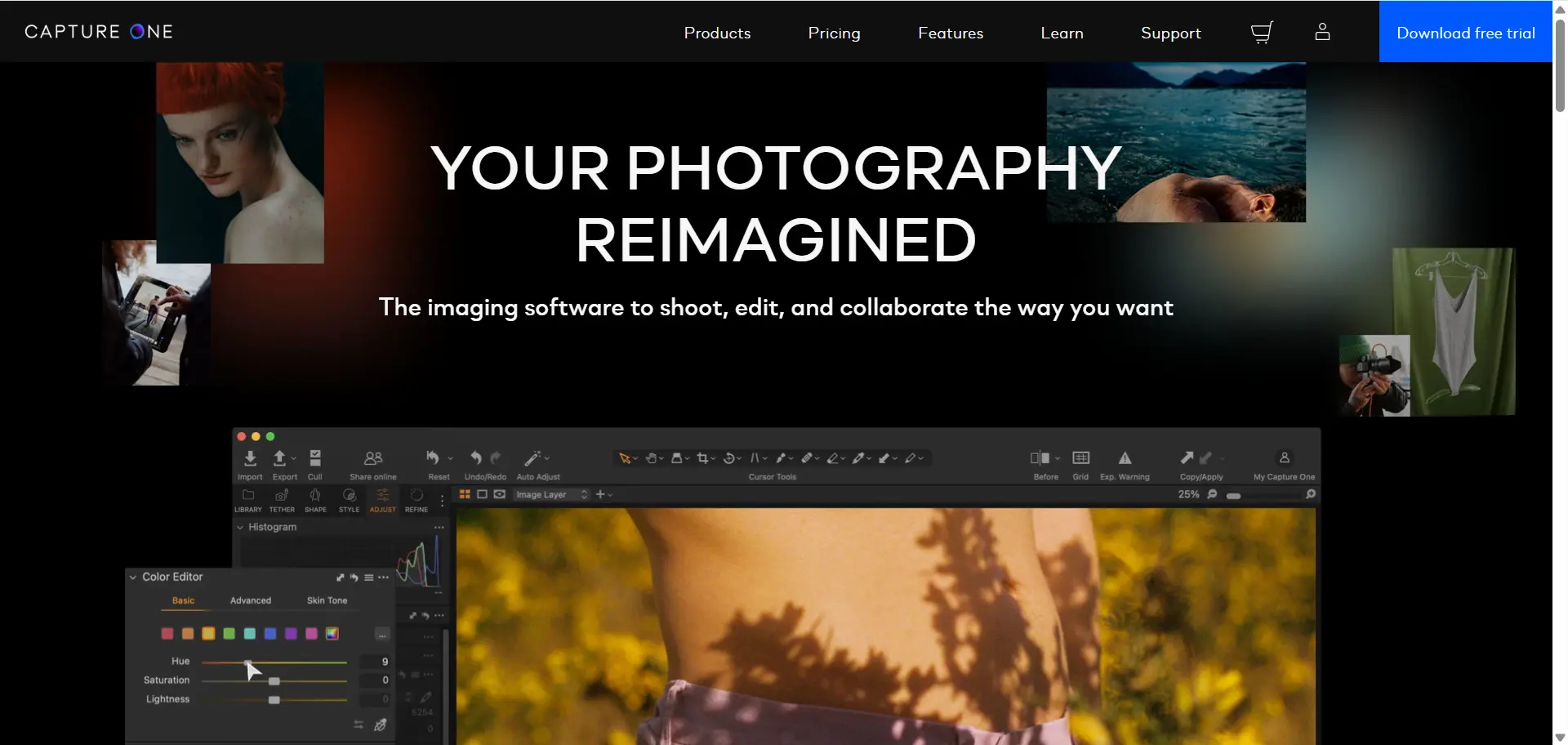Open the Export dropdown arrow
Screen dimensions: 1568x745
[x=293, y=458]
